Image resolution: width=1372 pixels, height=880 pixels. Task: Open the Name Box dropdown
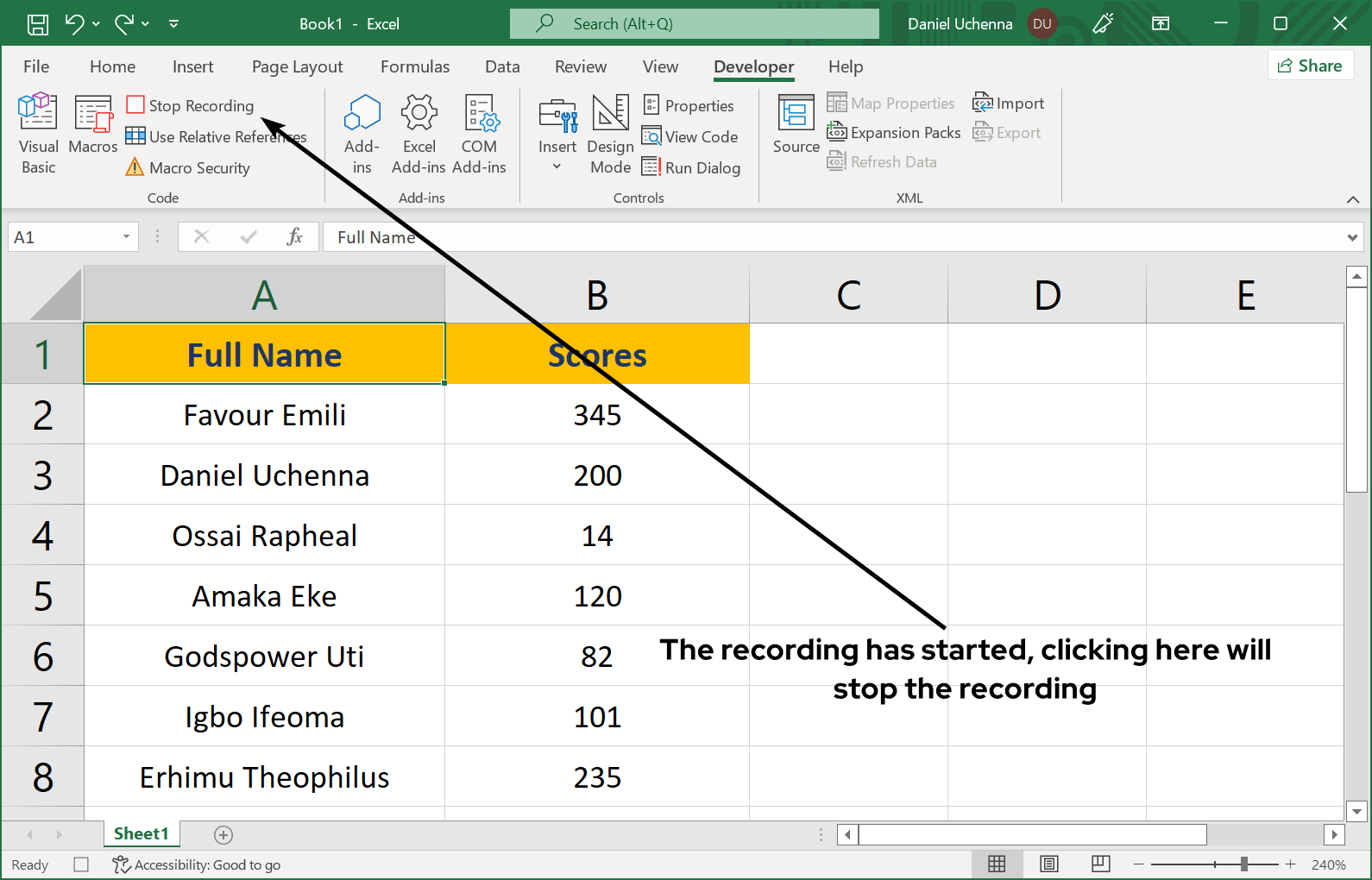pos(126,236)
